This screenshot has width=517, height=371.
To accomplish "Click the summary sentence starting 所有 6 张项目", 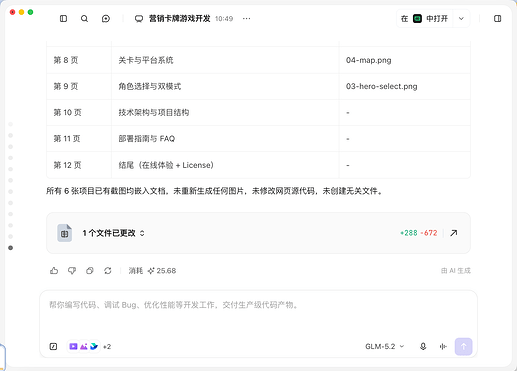I will pyautogui.click(x=215, y=191).
